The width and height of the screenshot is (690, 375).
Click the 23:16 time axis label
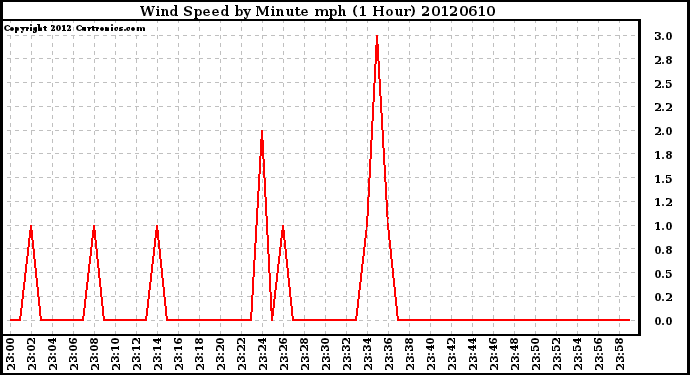pos(179,354)
